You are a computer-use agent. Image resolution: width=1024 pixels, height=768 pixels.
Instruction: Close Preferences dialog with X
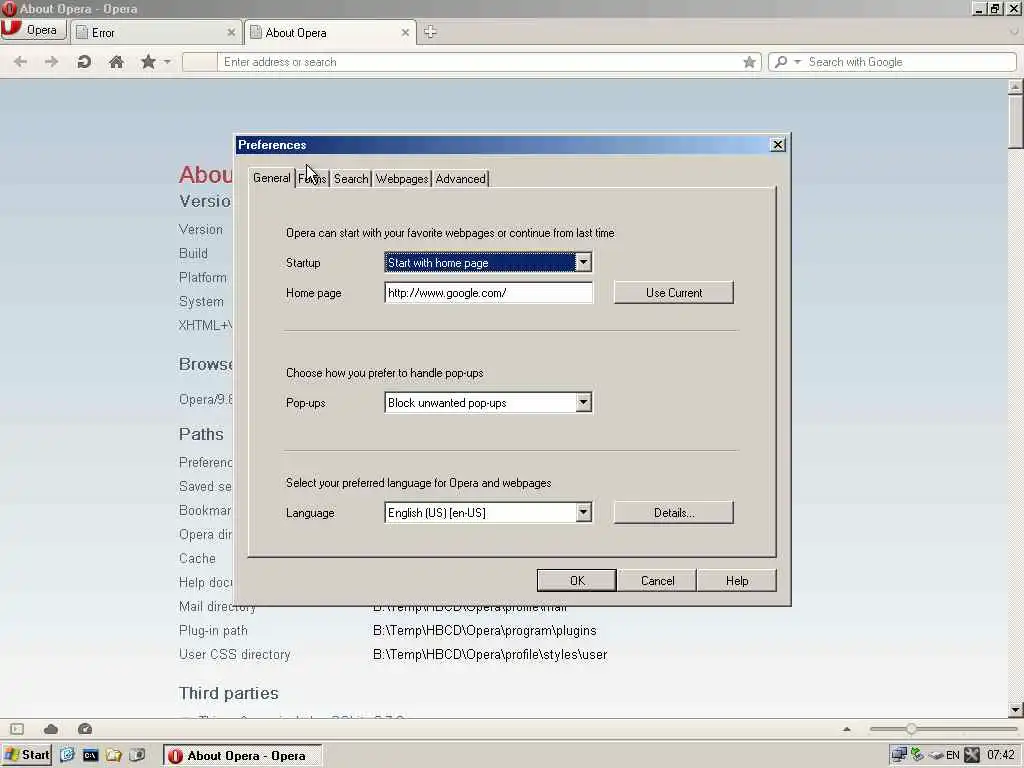coord(777,145)
